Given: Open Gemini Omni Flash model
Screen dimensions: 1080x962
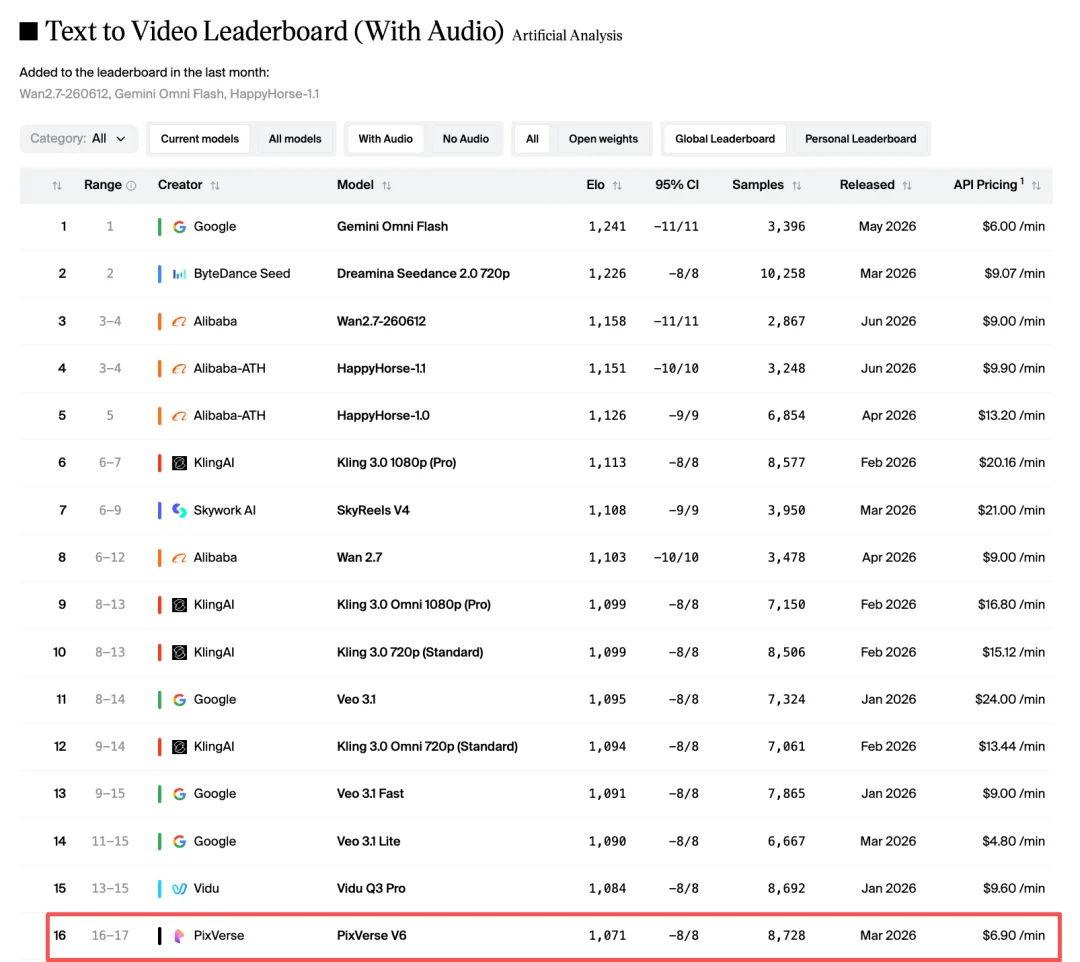Looking at the screenshot, I should (392, 227).
